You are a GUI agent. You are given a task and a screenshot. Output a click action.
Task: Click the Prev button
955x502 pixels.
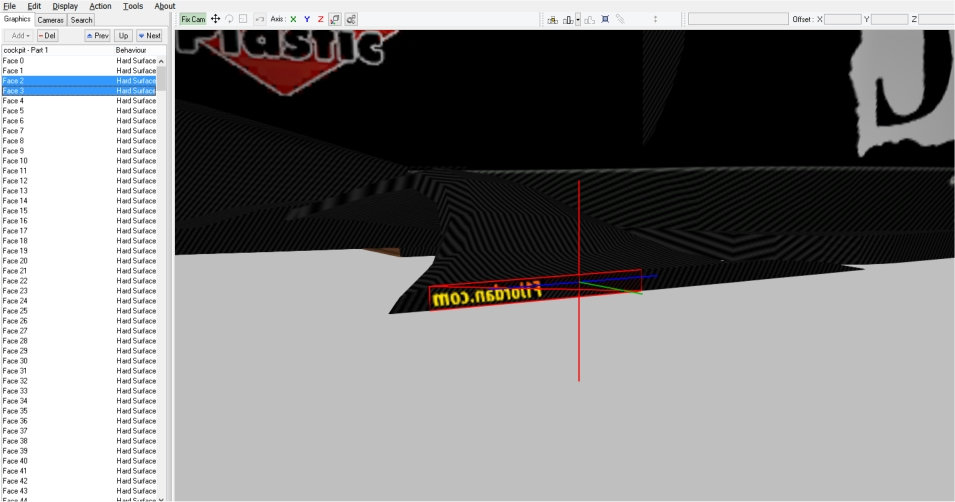(97, 36)
